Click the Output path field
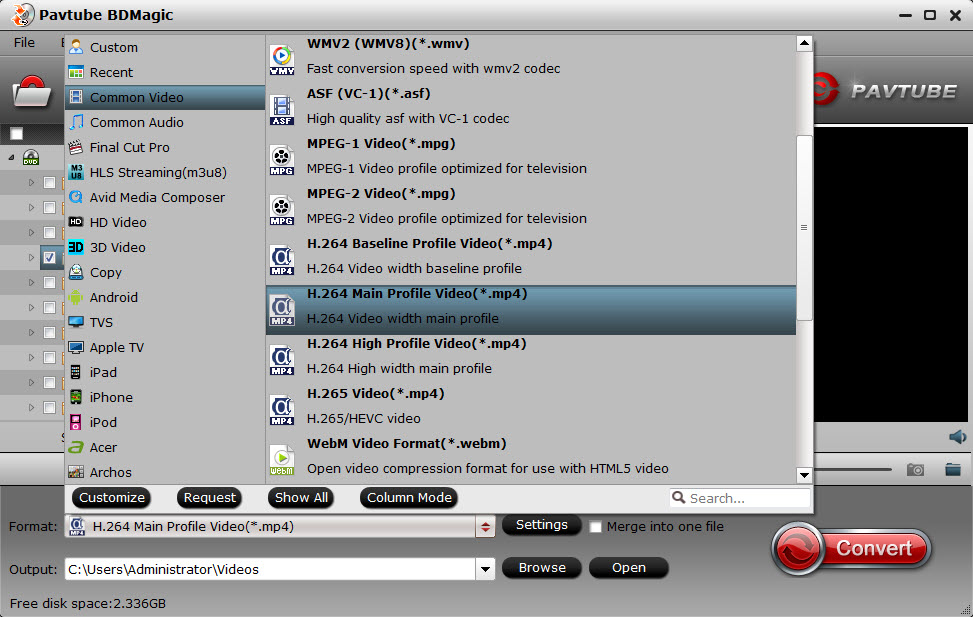Viewport: 973px width, 617px height. [271, 569]
